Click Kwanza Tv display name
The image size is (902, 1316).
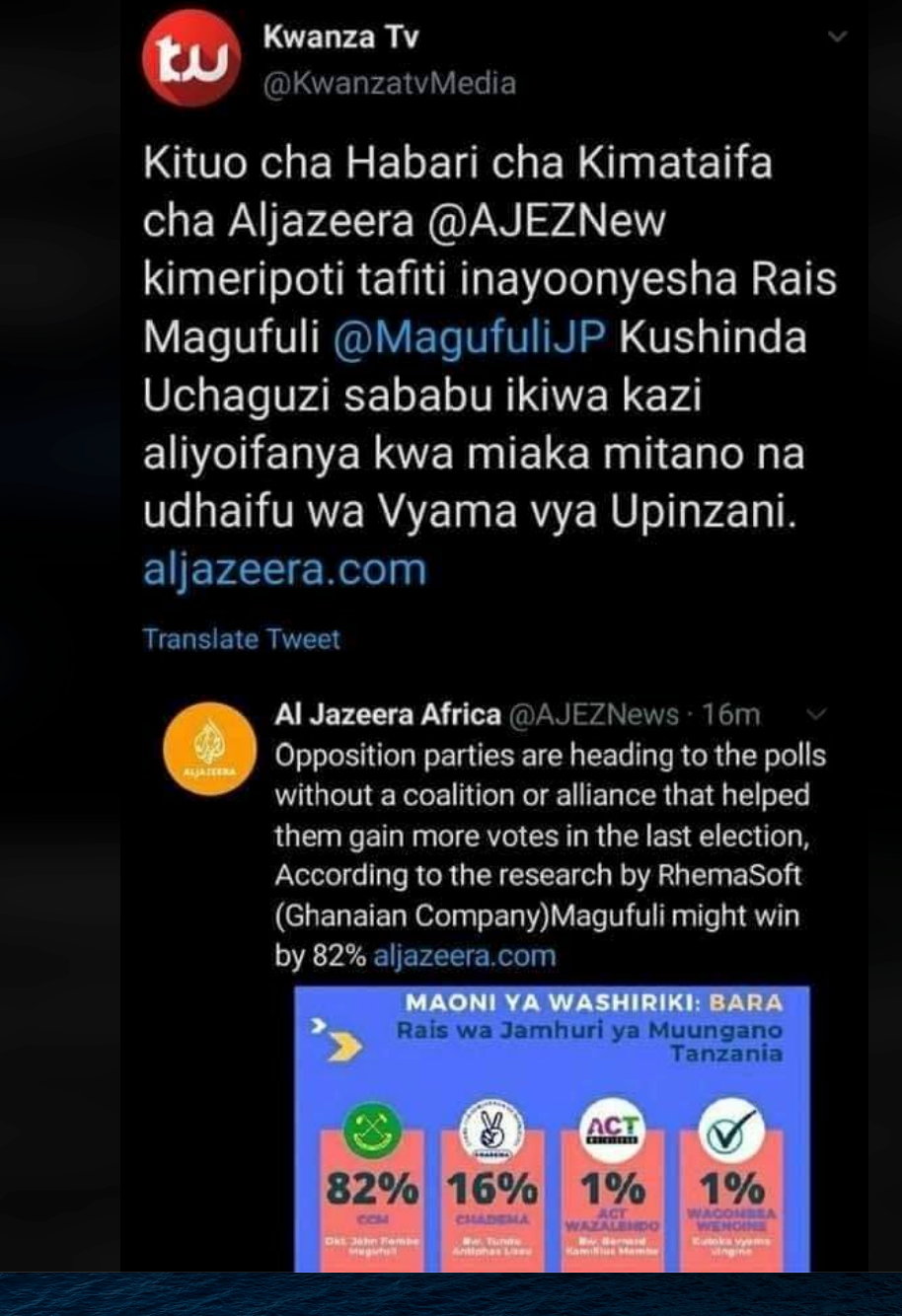click(341, 37)
